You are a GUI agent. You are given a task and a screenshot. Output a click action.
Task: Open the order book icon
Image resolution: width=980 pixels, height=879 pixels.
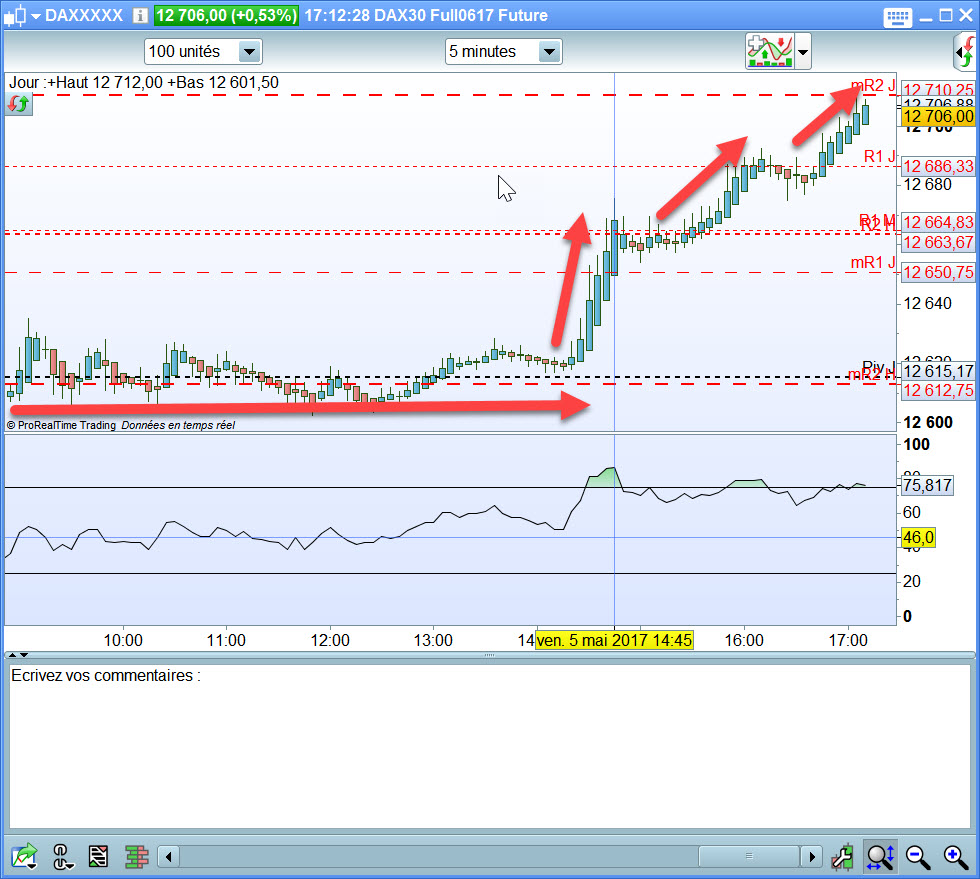tap(136, 856)
